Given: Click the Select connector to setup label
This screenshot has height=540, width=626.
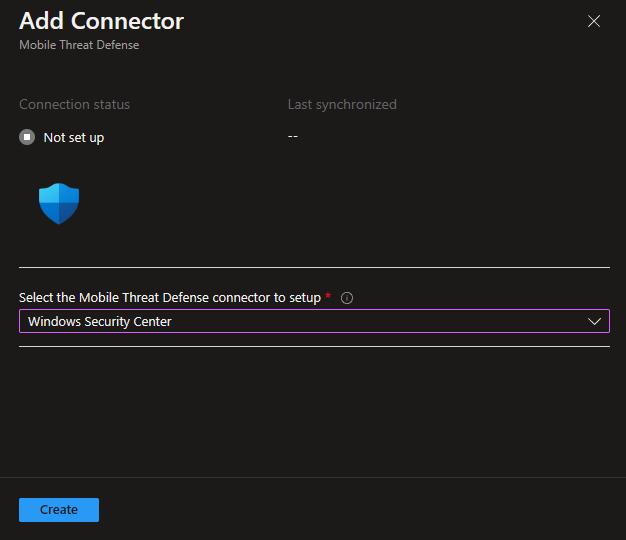Looking at the screenshot, I should (170, 298).
